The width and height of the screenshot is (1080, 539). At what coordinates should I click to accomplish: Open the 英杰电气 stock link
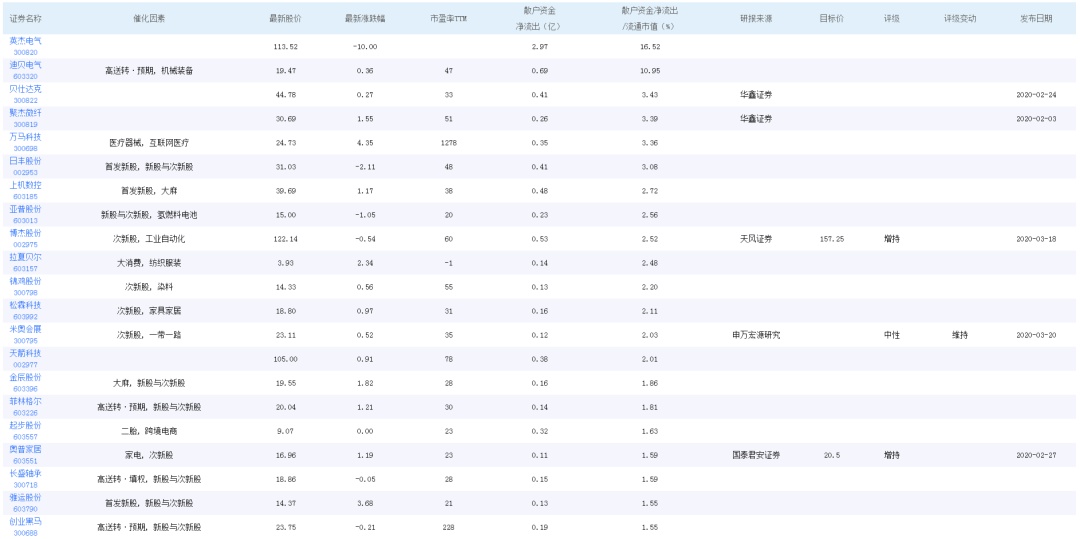coord(25,41)
